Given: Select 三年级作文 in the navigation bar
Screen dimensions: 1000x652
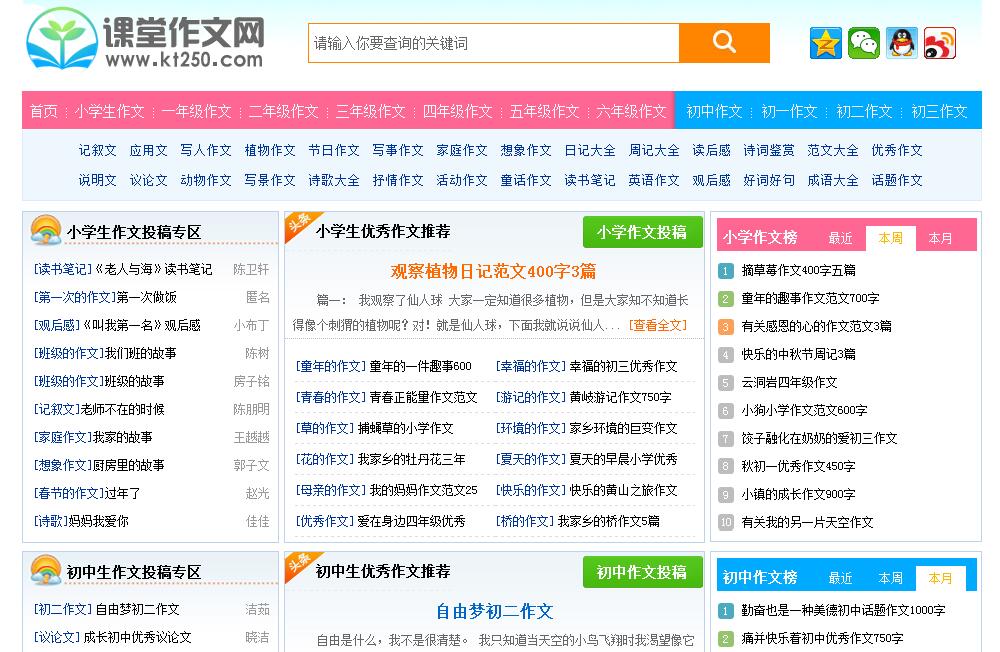Looking at the screenshot, I should 370,111.
